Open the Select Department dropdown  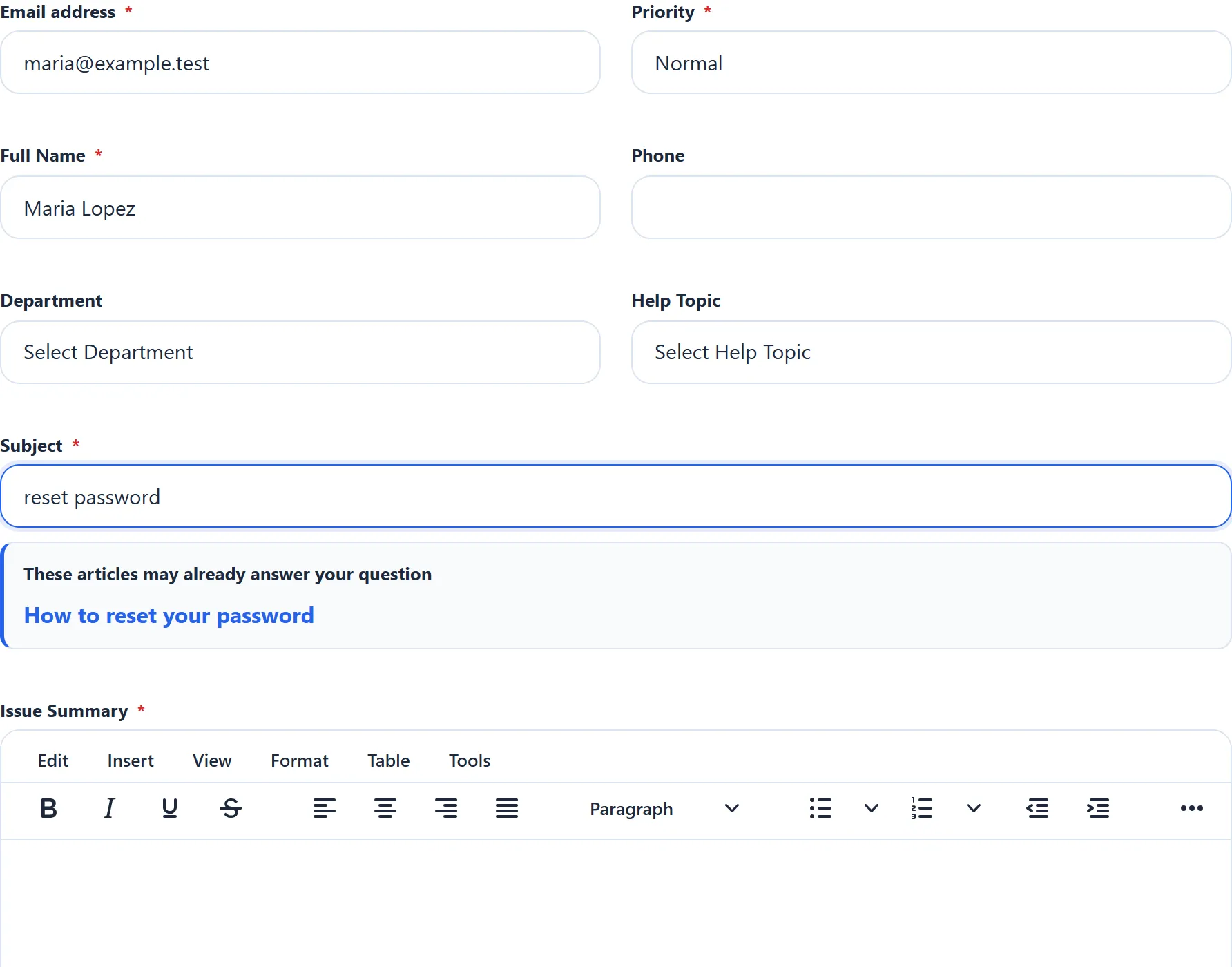(300, 352)
